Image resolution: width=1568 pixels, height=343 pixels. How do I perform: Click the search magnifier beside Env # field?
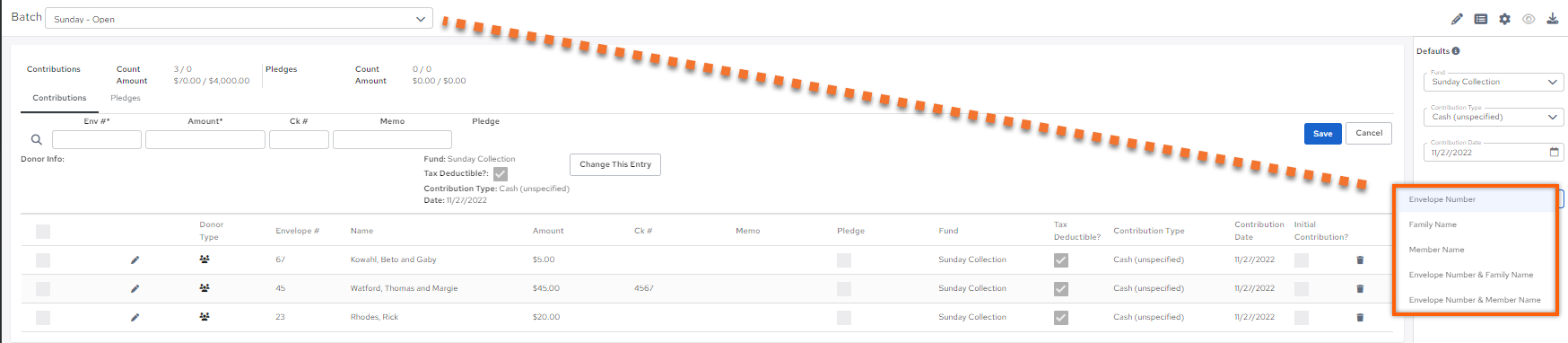37,139
